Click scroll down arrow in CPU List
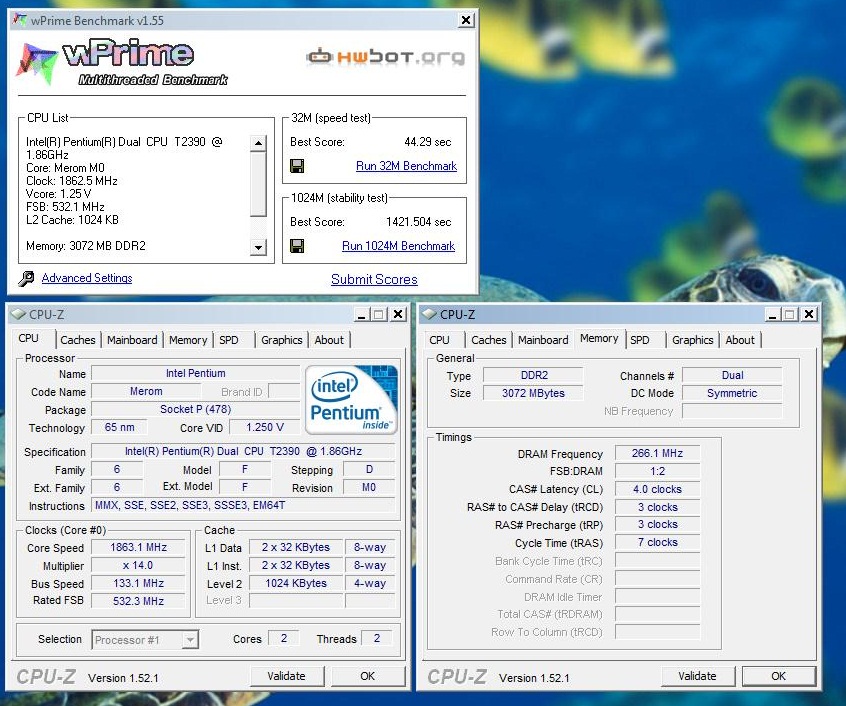Screen dimensions: 846x706 click(258, 247)
